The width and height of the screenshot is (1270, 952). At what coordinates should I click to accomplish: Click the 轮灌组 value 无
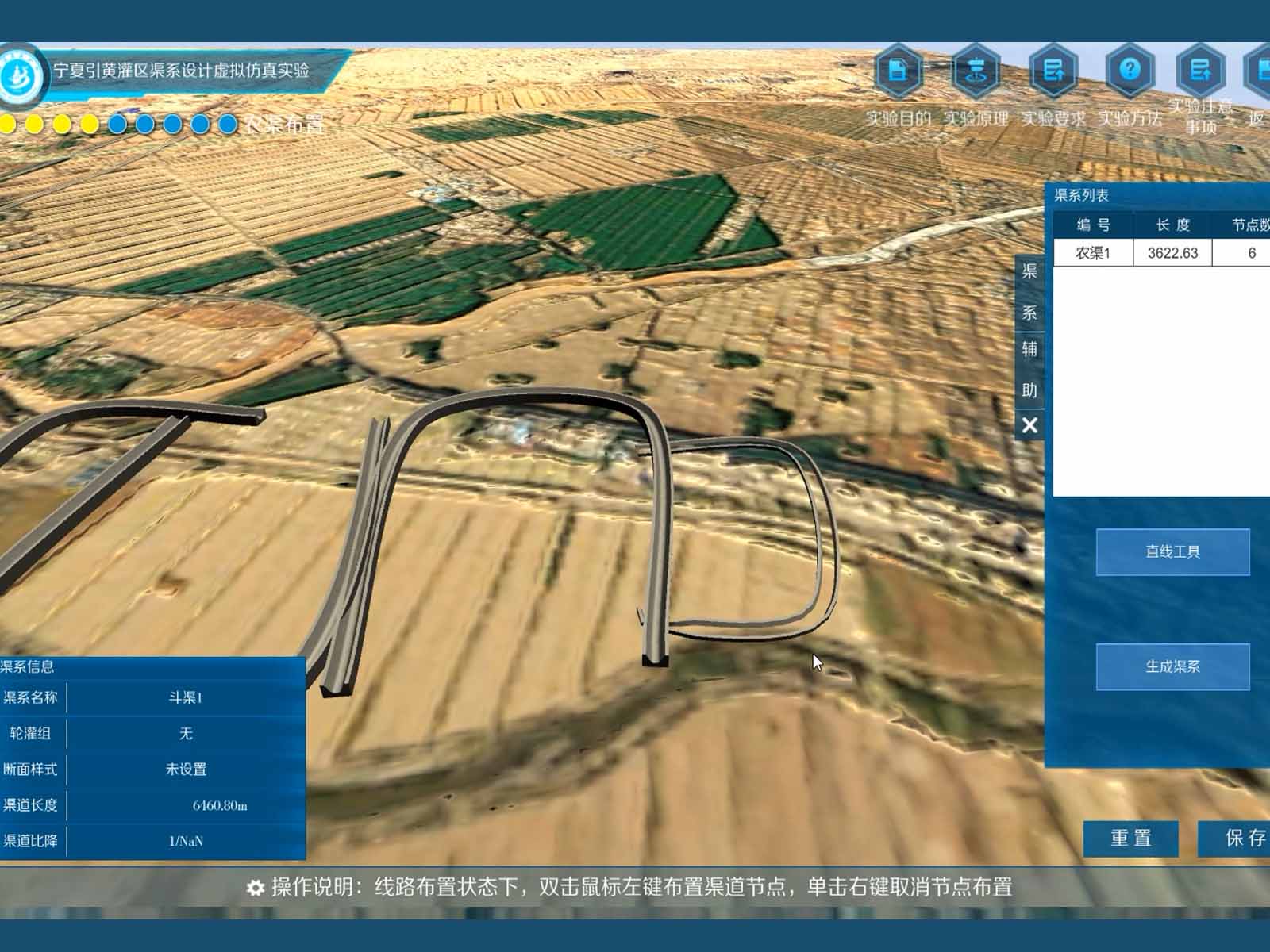[186, 734]
